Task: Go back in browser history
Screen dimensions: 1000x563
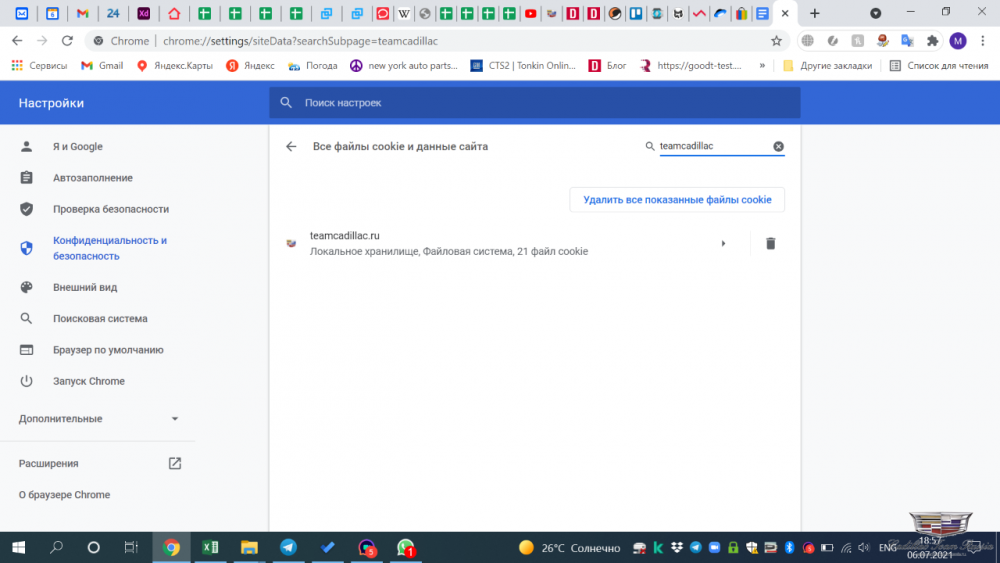Action: pos(17,41)
